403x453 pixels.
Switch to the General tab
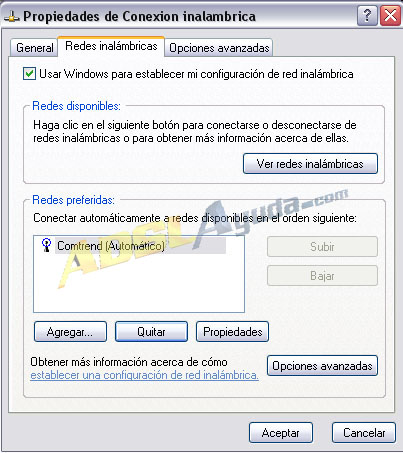coord(34,48)
